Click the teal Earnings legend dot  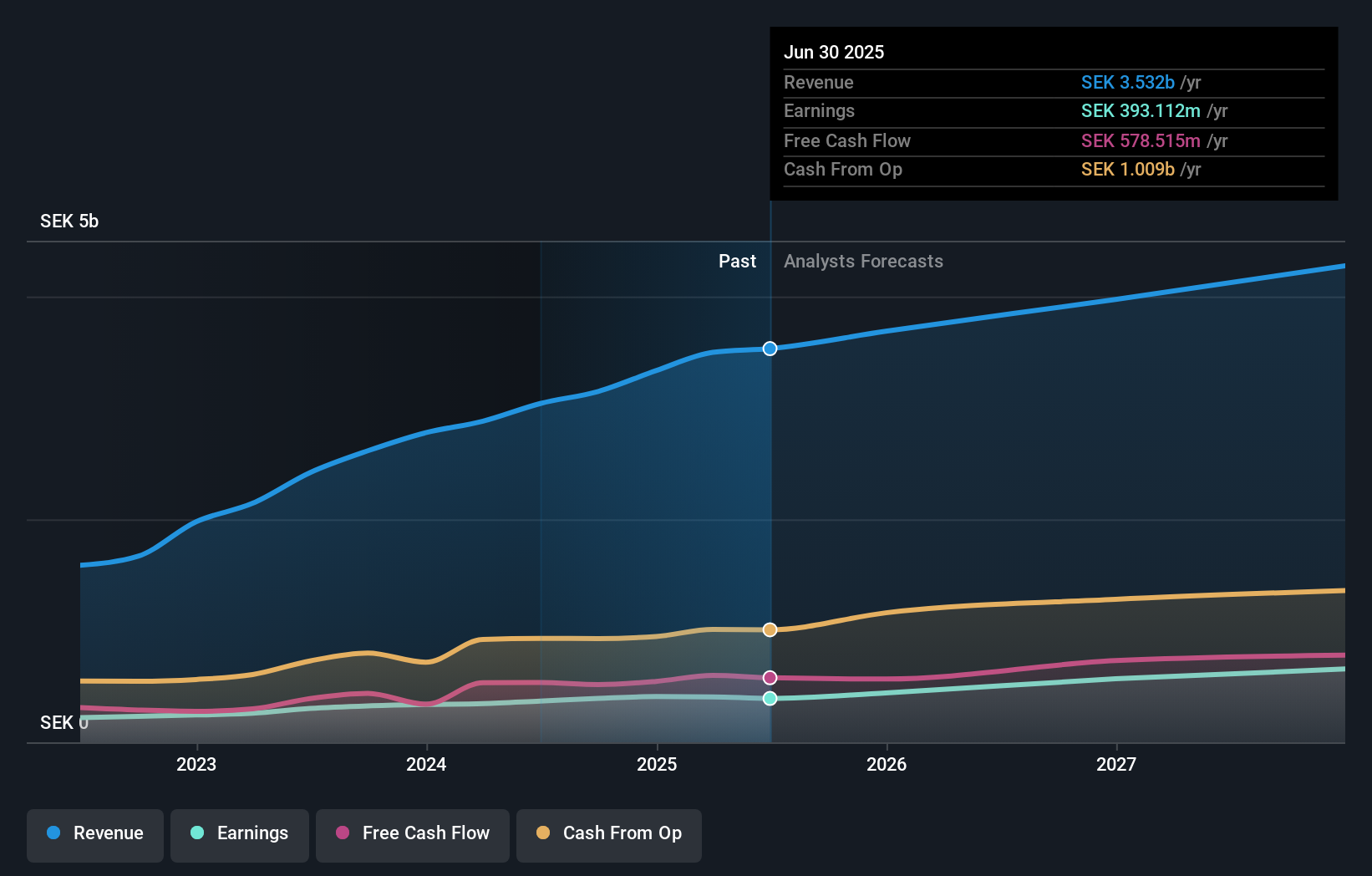(x=196, y=833)
